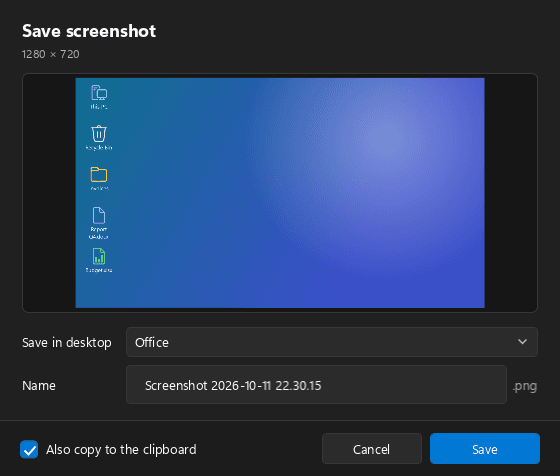The image size is (560, 476).
Task: Uncheck Also copy to the clipboard
Action: coord(29,449)
